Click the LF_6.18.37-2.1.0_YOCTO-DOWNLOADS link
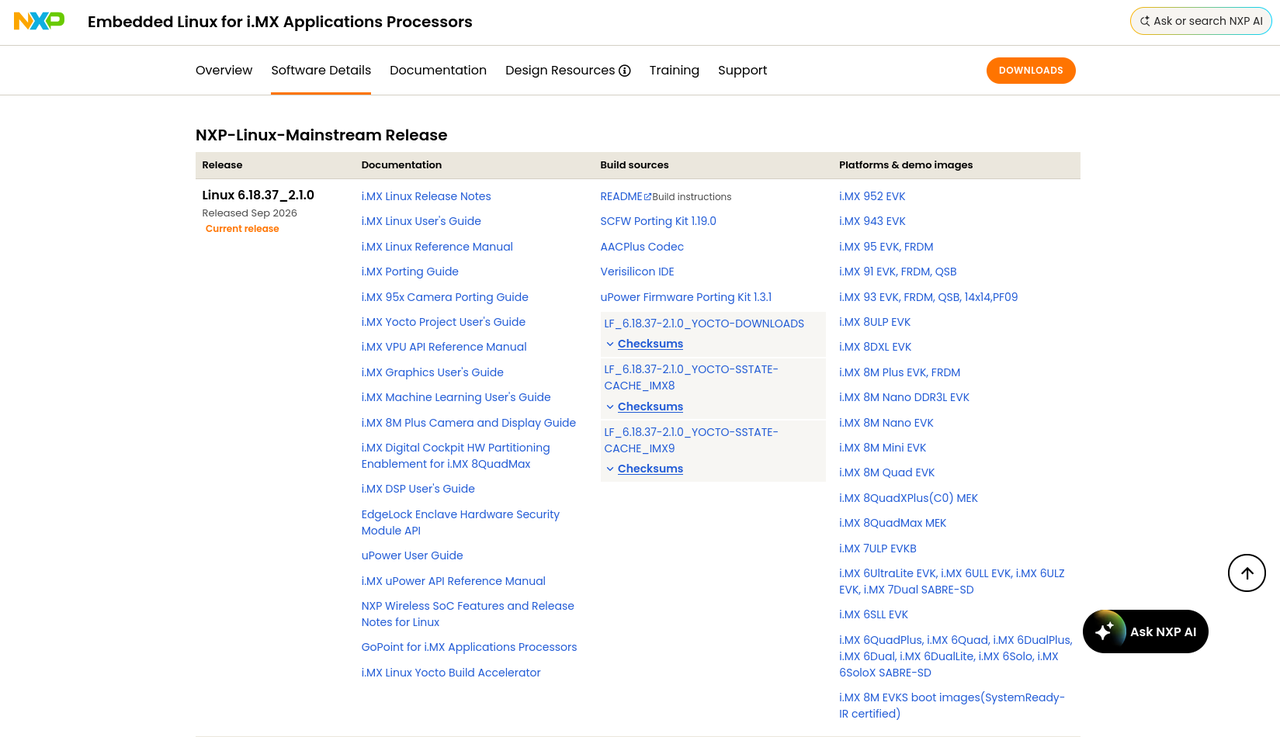Viewport: 1280px width, 737px height. coord(704,324)
